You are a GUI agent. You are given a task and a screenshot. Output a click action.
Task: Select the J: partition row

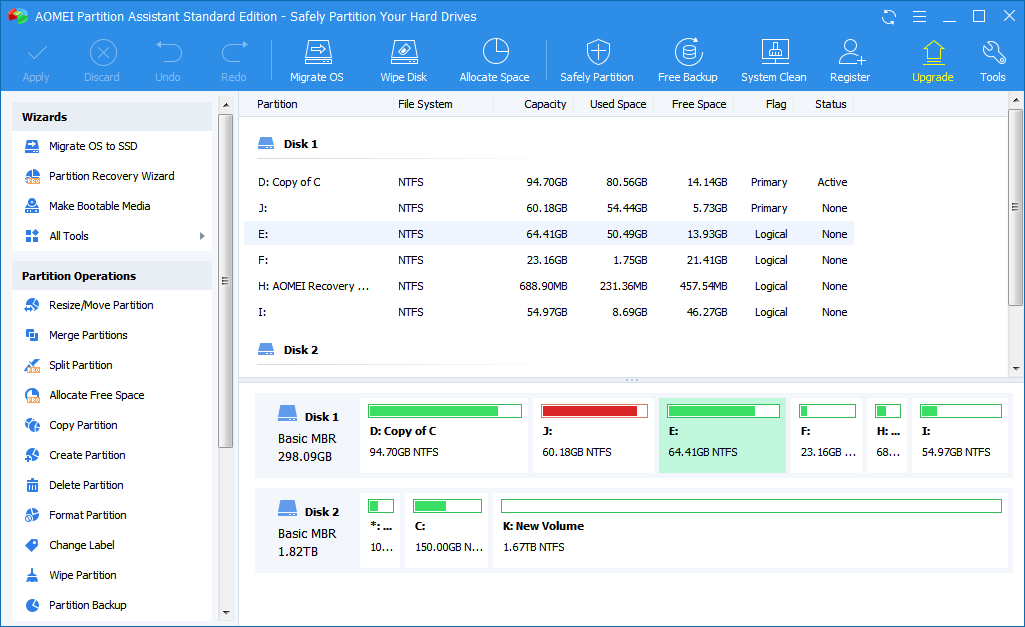point(549,209)
